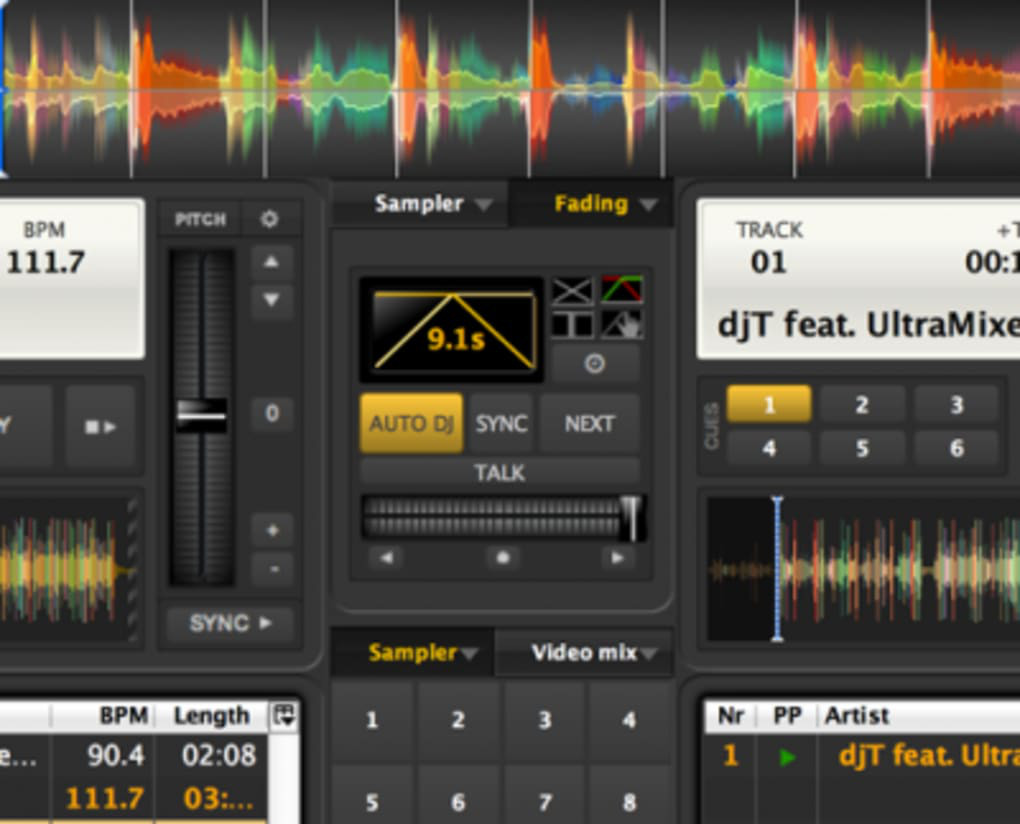Click the circular button under the fade curves
This screenshot has height=824, width=1020.
click(x=595, y=364)
